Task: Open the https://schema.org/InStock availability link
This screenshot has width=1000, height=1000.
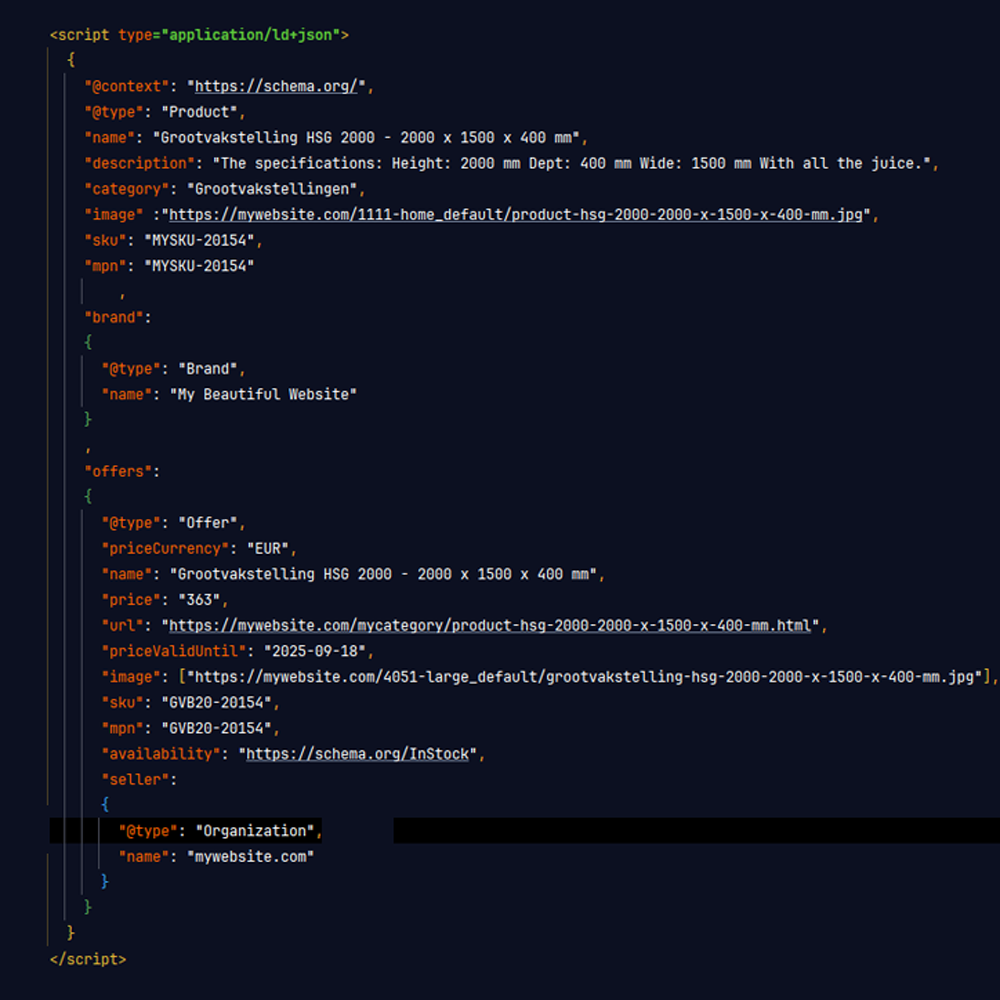Action: click(x=357, y=754)
